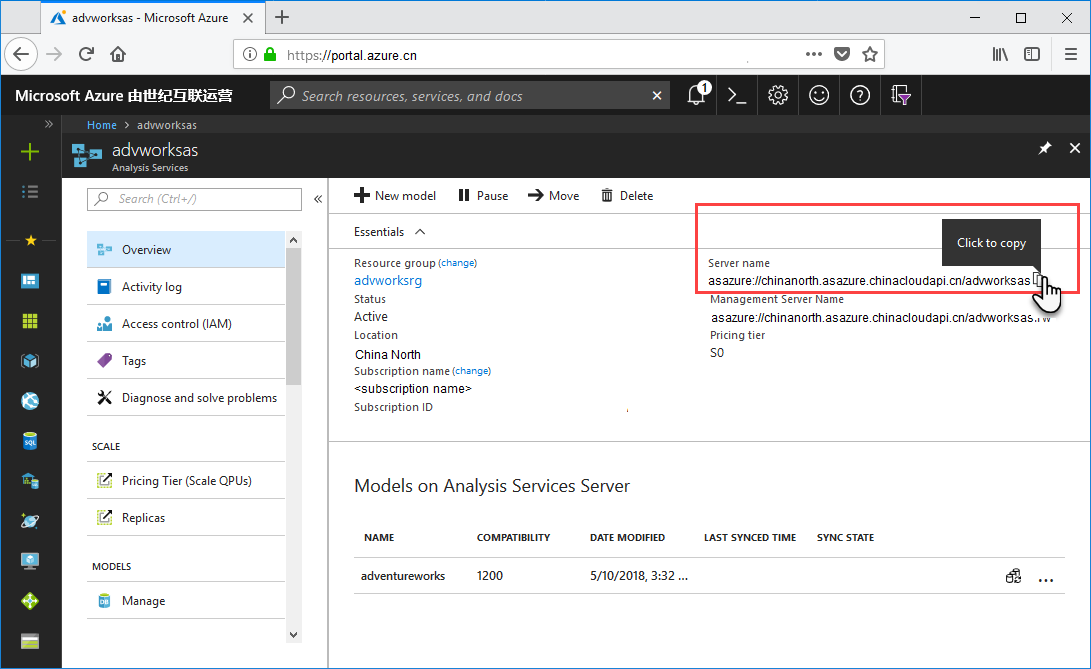
Task: Go back in browser history
Action: pos(21,54)
